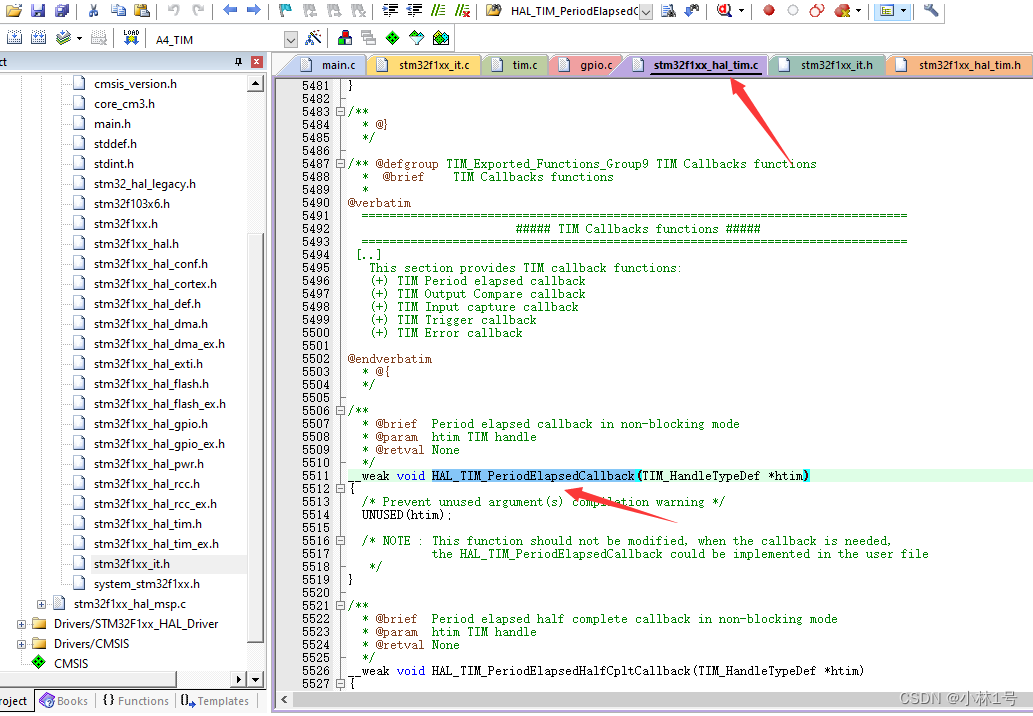
Task: Open the Functions panel tab
Action: [136, 701]
